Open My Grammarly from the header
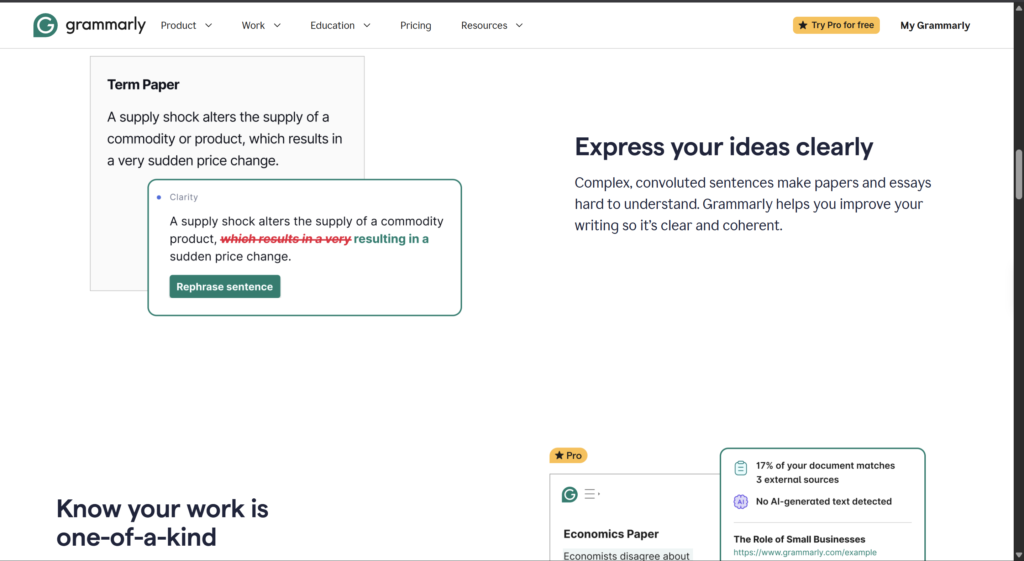 pos(935,25)
